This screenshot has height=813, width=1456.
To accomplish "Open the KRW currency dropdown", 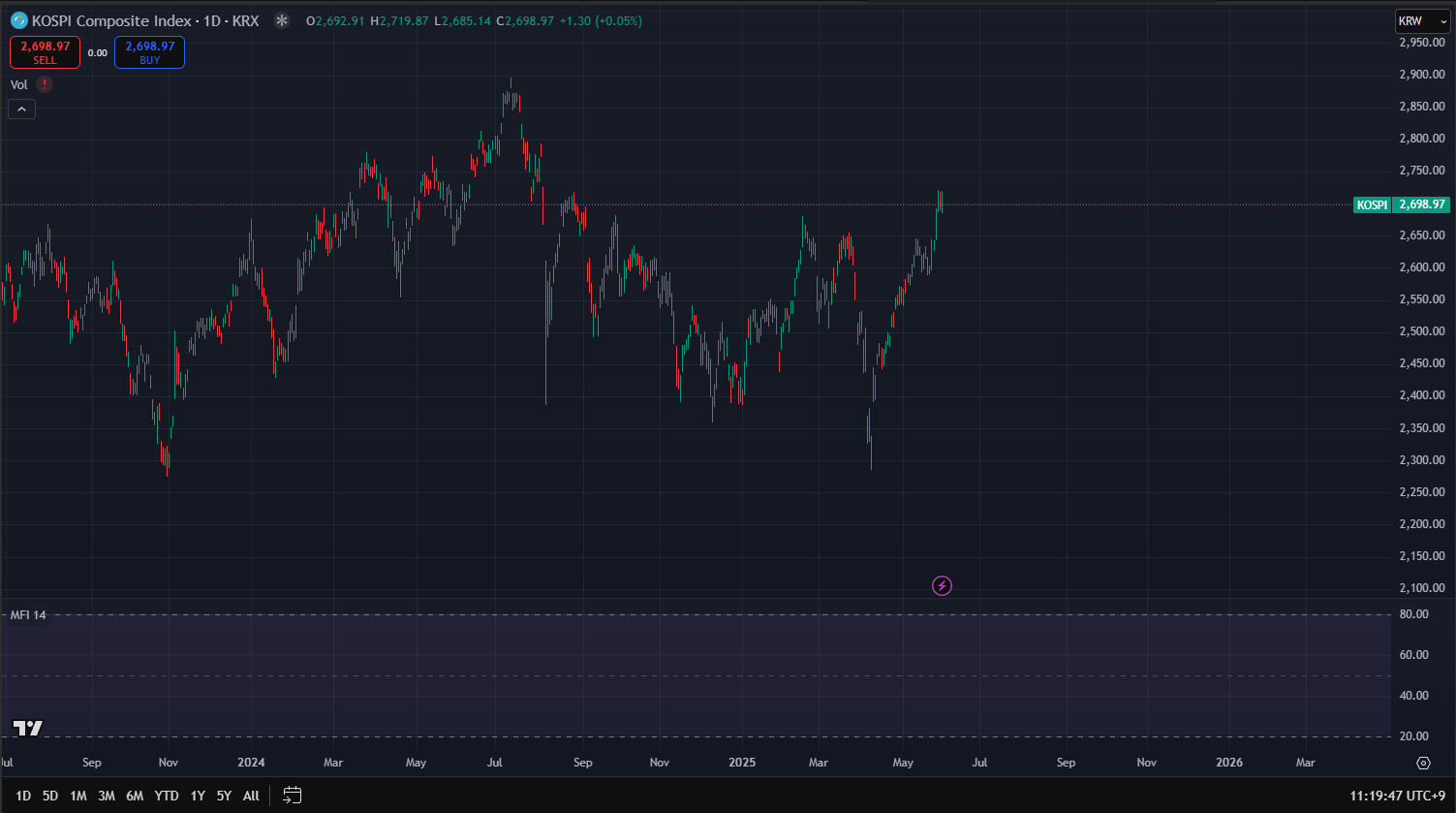I will [x=1422, y=20].
